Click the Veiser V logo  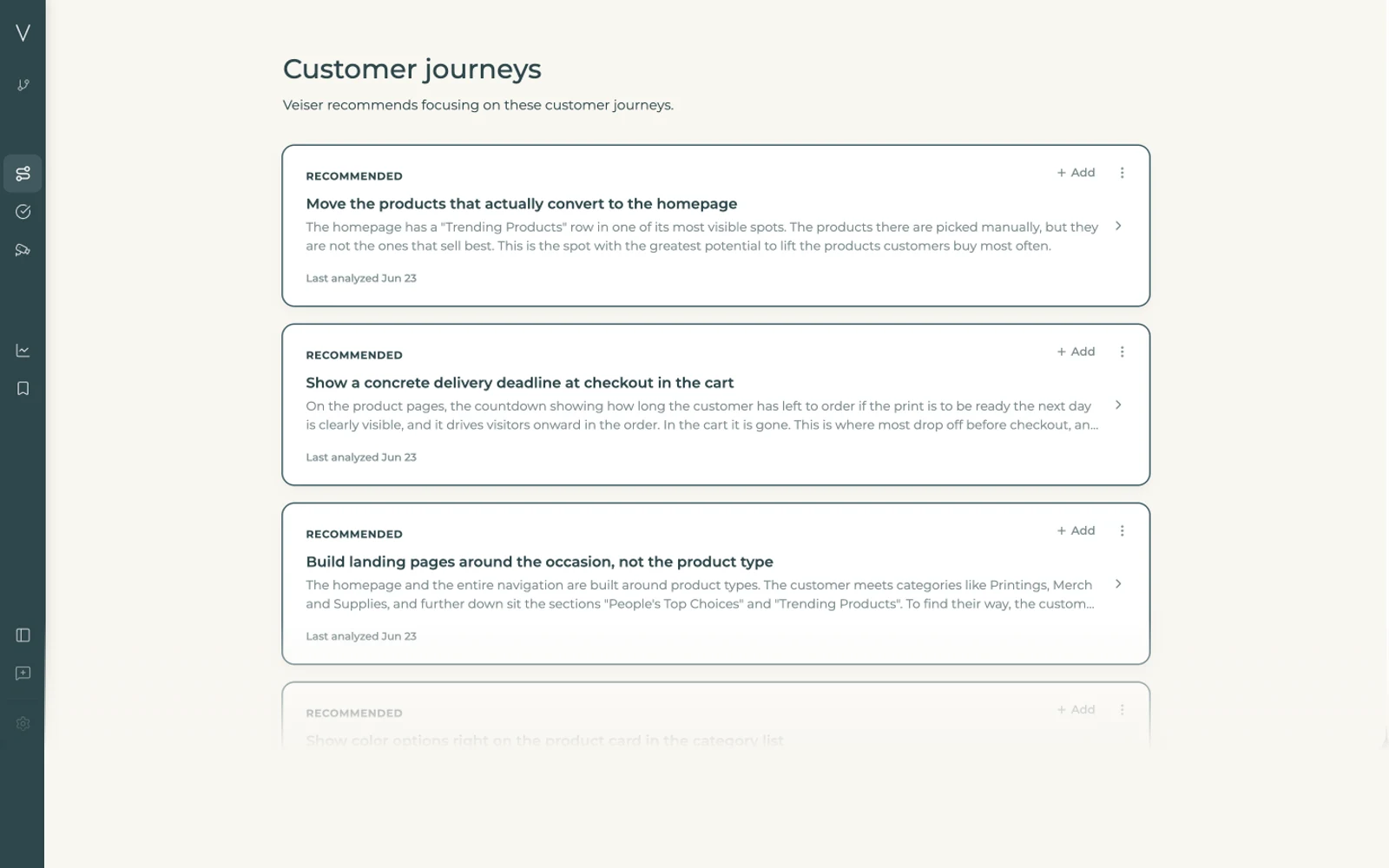click(x=23, y=33)
